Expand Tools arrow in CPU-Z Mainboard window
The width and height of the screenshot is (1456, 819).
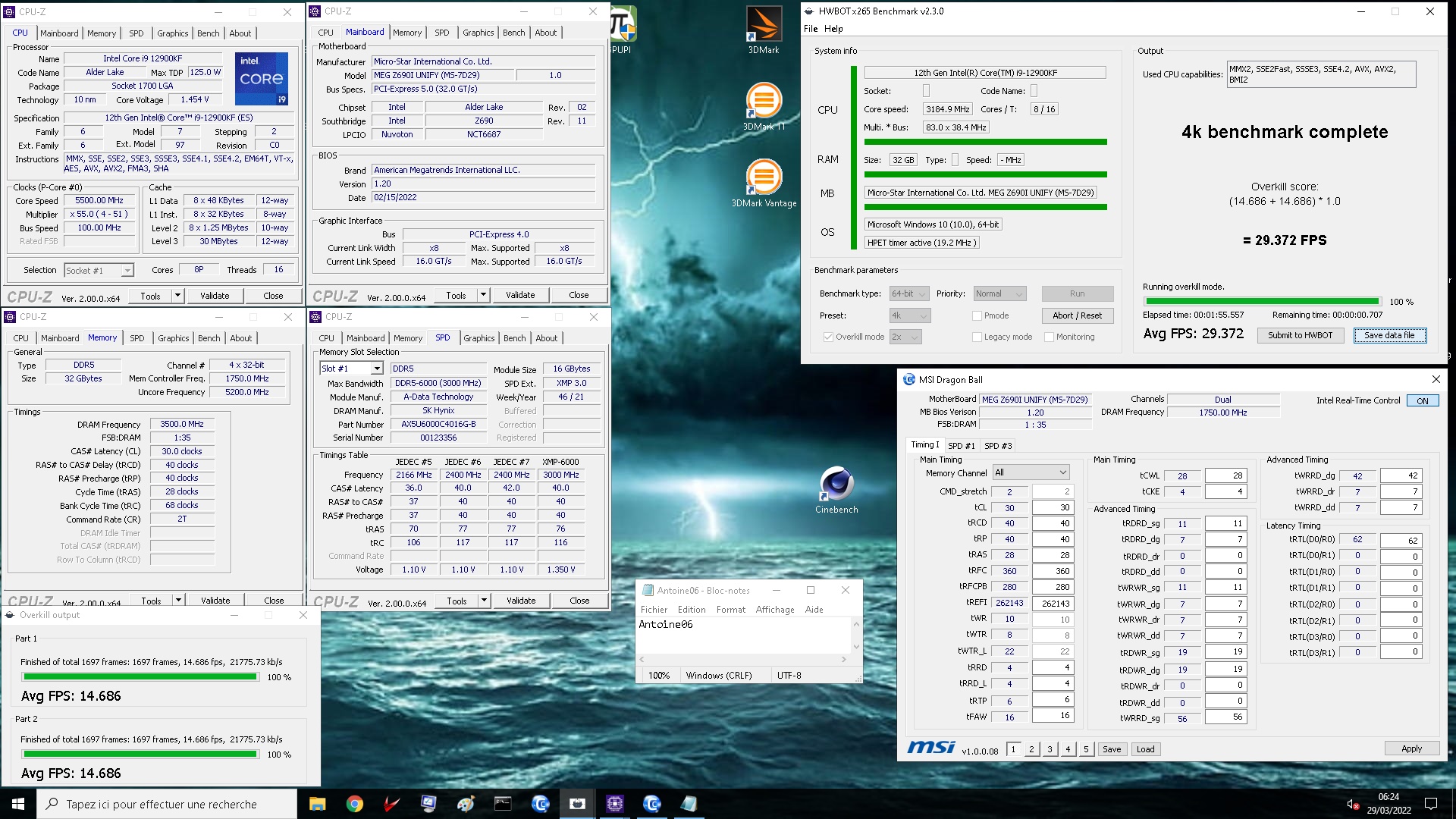click(483, 295)
